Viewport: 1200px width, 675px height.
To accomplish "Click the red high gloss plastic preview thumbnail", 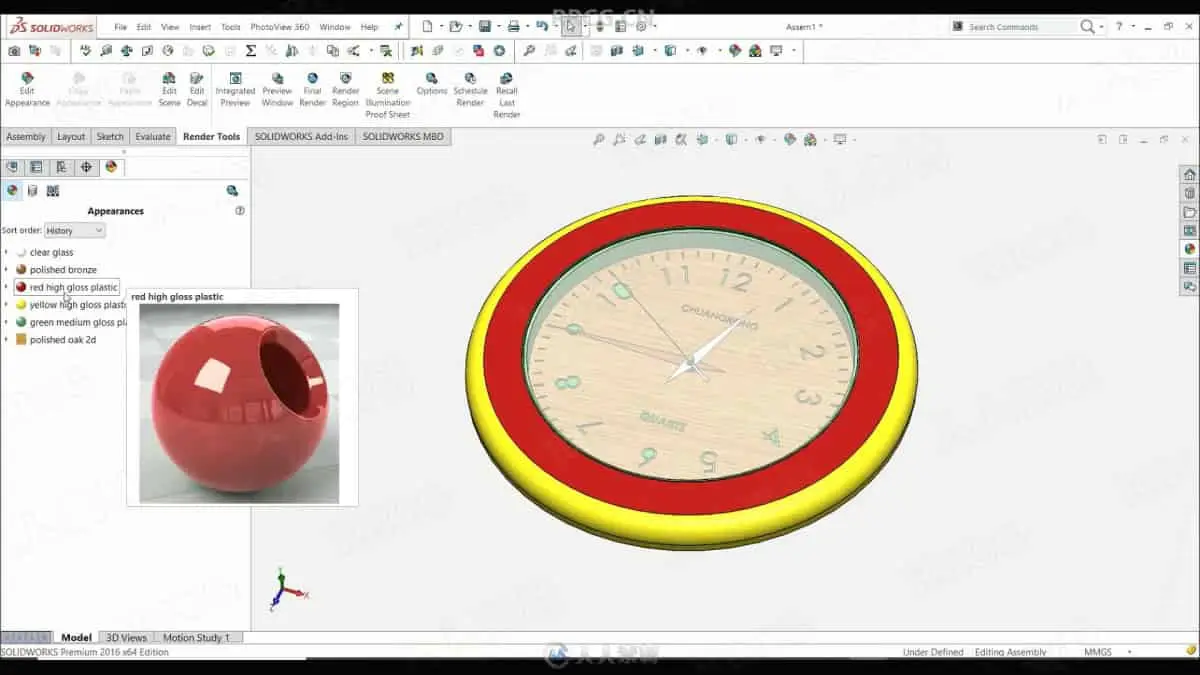I will click(x=239, y=403).
